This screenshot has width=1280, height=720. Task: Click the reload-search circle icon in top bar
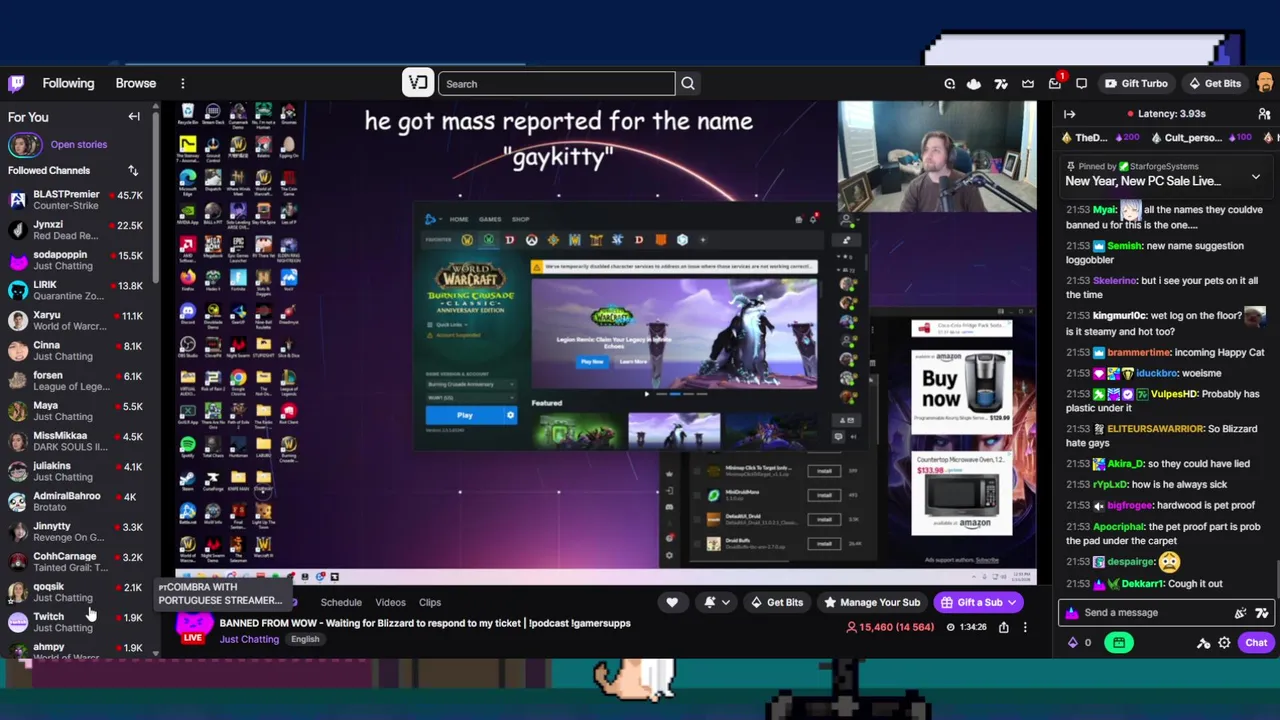[x=949, y=84]
